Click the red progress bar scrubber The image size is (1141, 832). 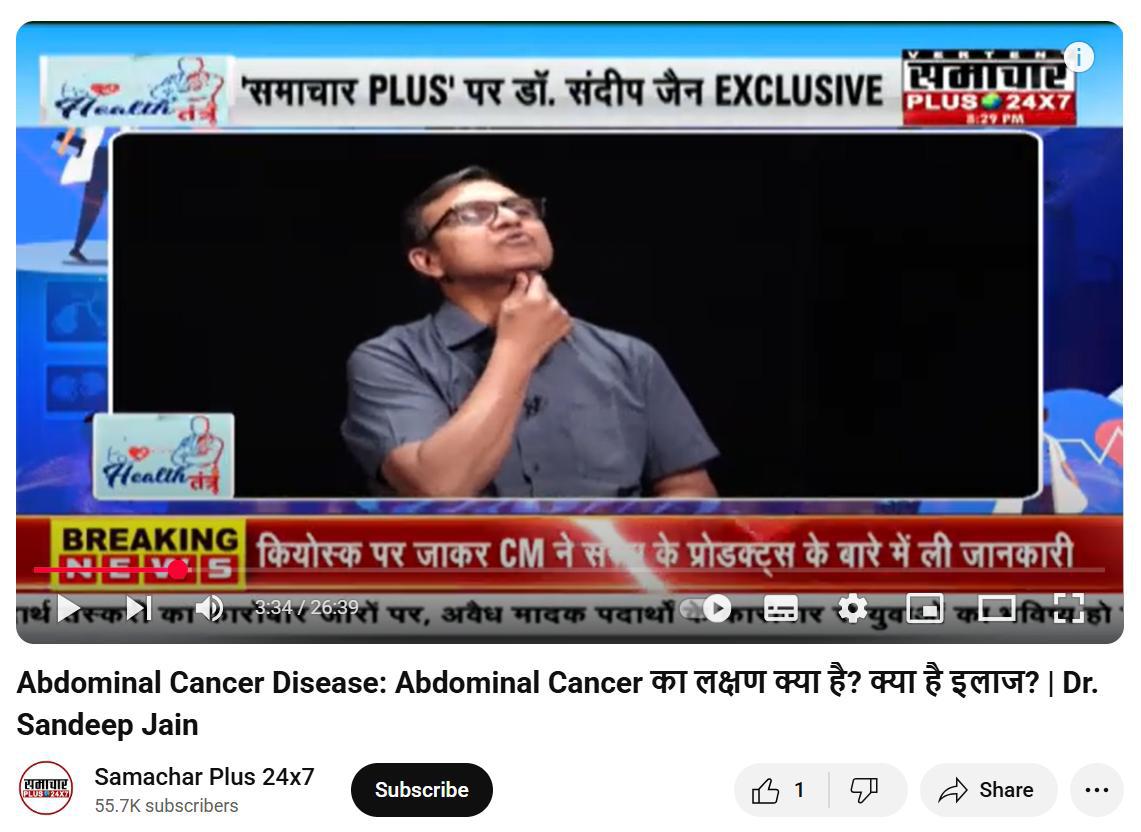(x=178, y=569)
